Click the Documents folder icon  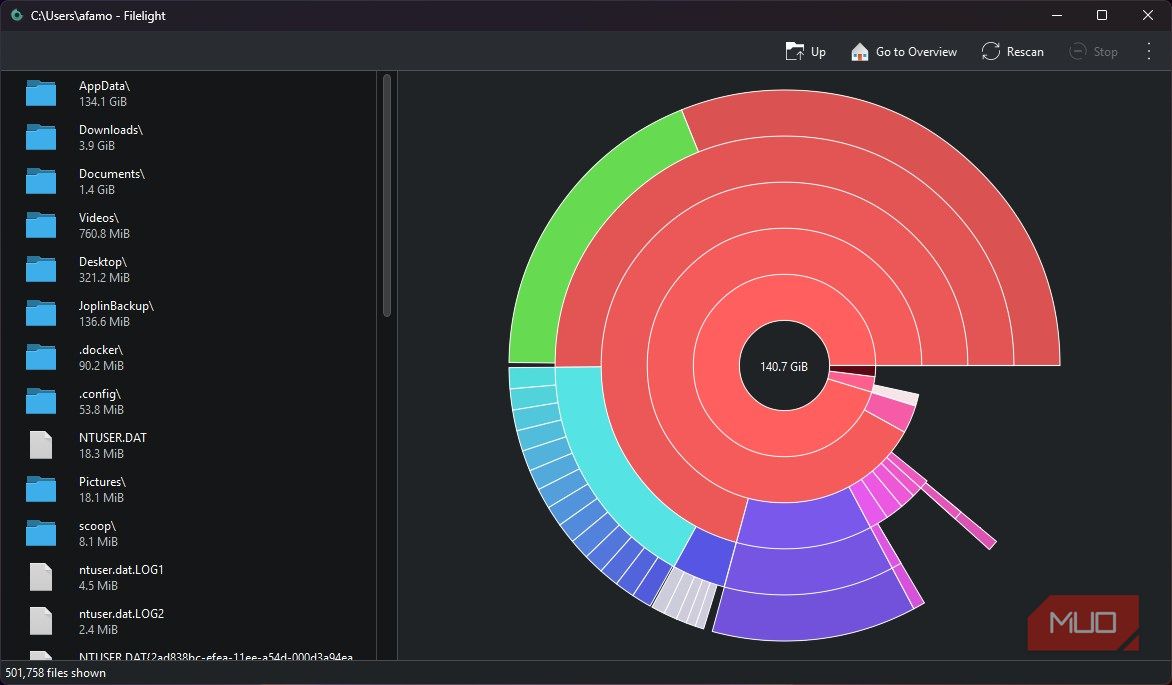[41, 182]
